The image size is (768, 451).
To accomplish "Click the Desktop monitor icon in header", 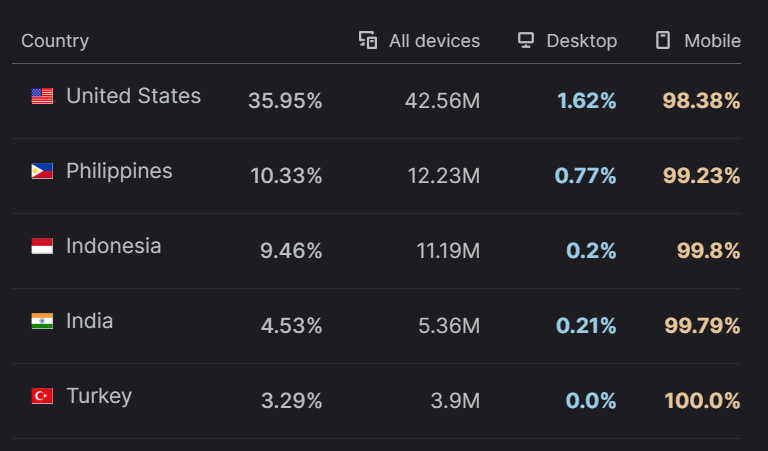I will tap(526, 40).
